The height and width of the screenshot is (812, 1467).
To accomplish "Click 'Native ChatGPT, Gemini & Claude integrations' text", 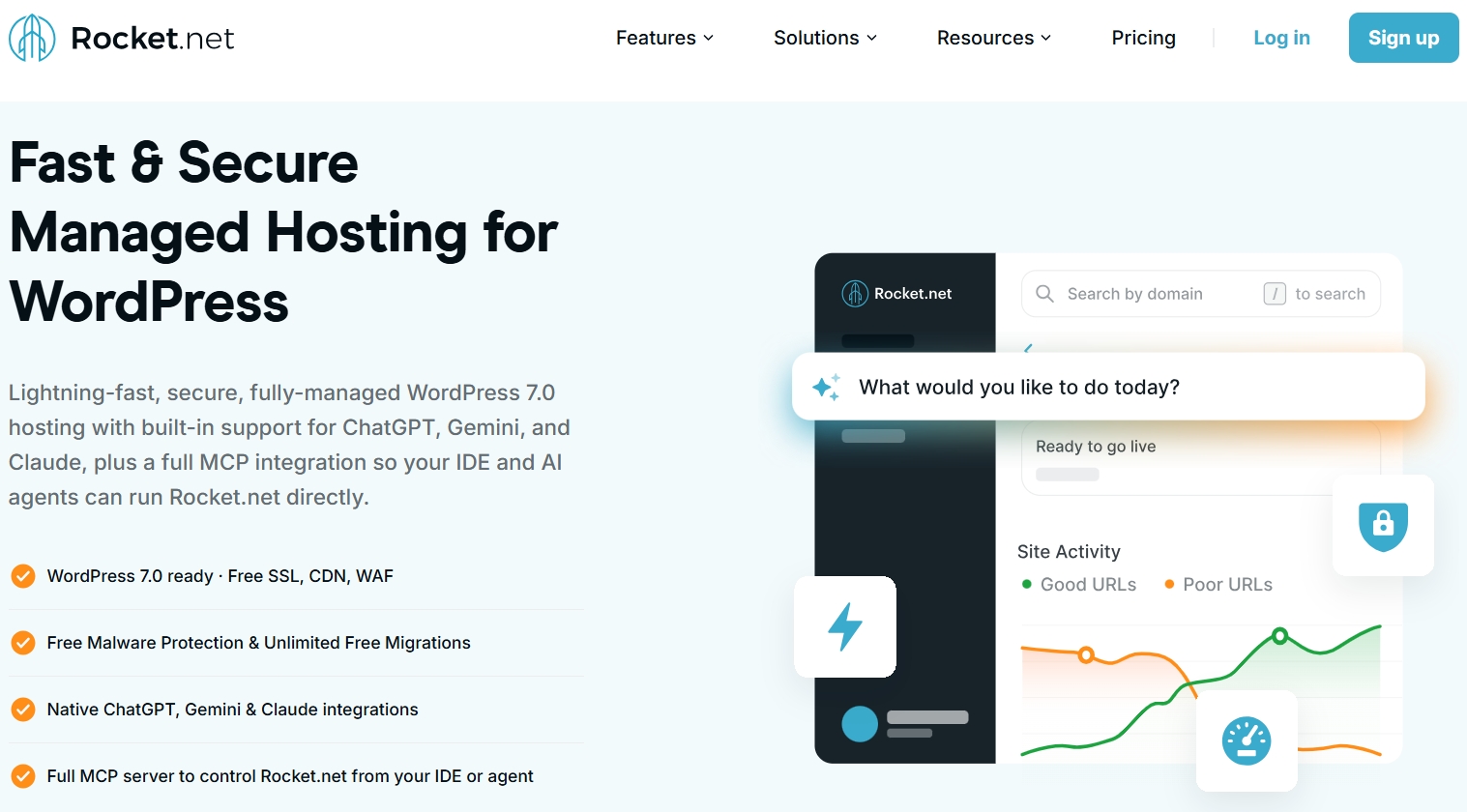I will click(232, 710).
